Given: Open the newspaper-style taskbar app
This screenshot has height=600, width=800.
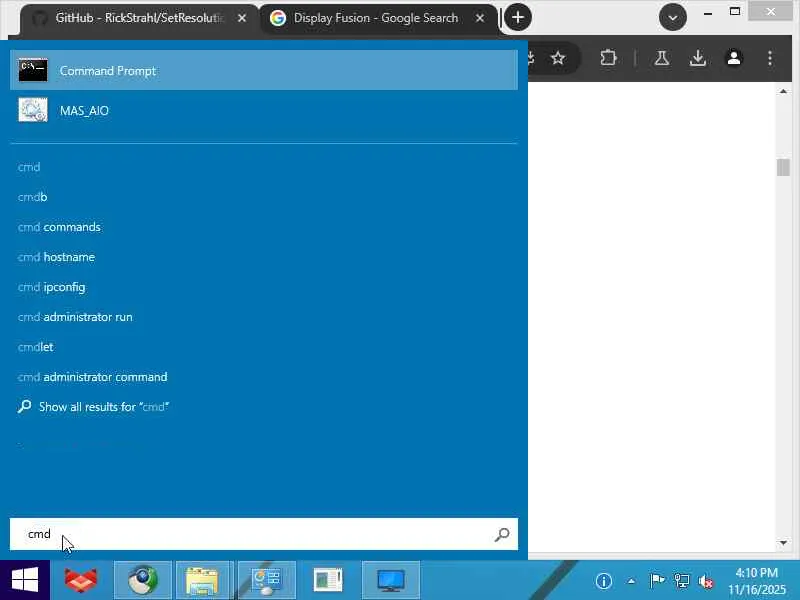Looking at the screenshot, I should click(327, 580).
